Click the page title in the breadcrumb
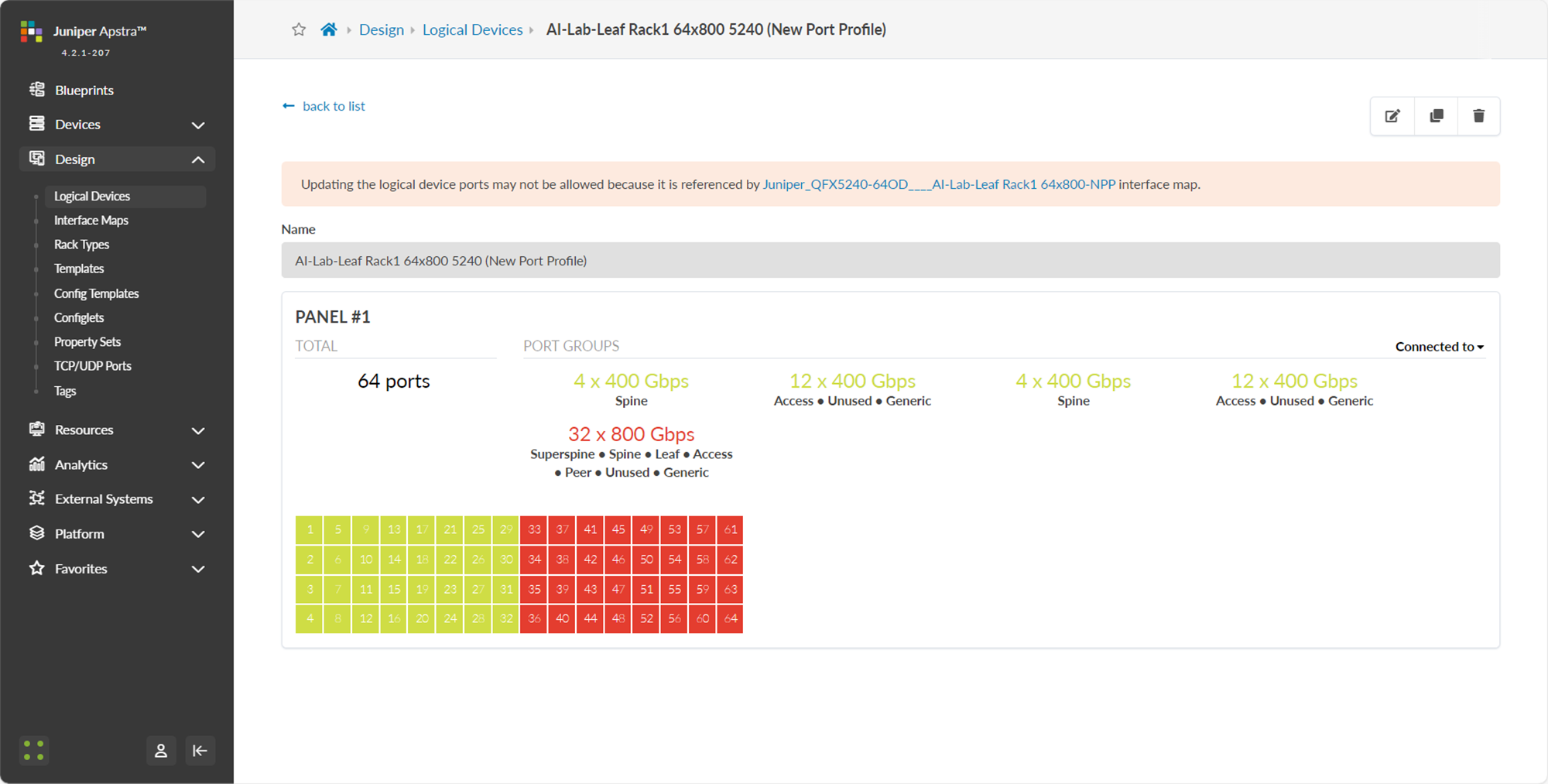The width and height of the screenshot is (1548, 784). 716,29
